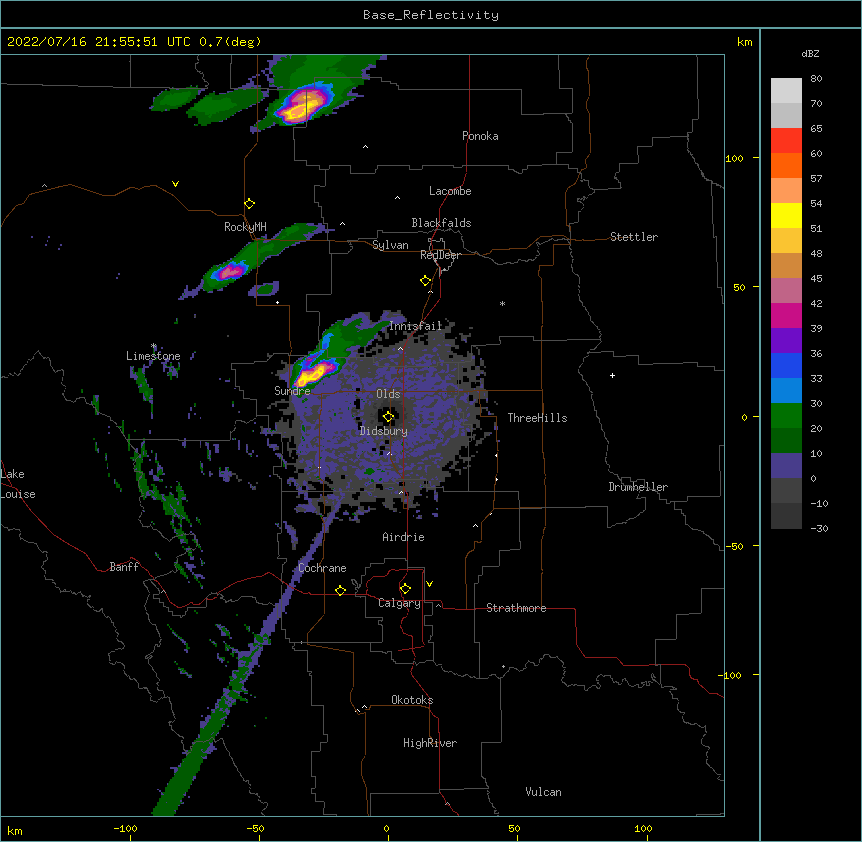Click the HighRiver town label
This screenshot has height=842, width=862.
tap(430, 743)
